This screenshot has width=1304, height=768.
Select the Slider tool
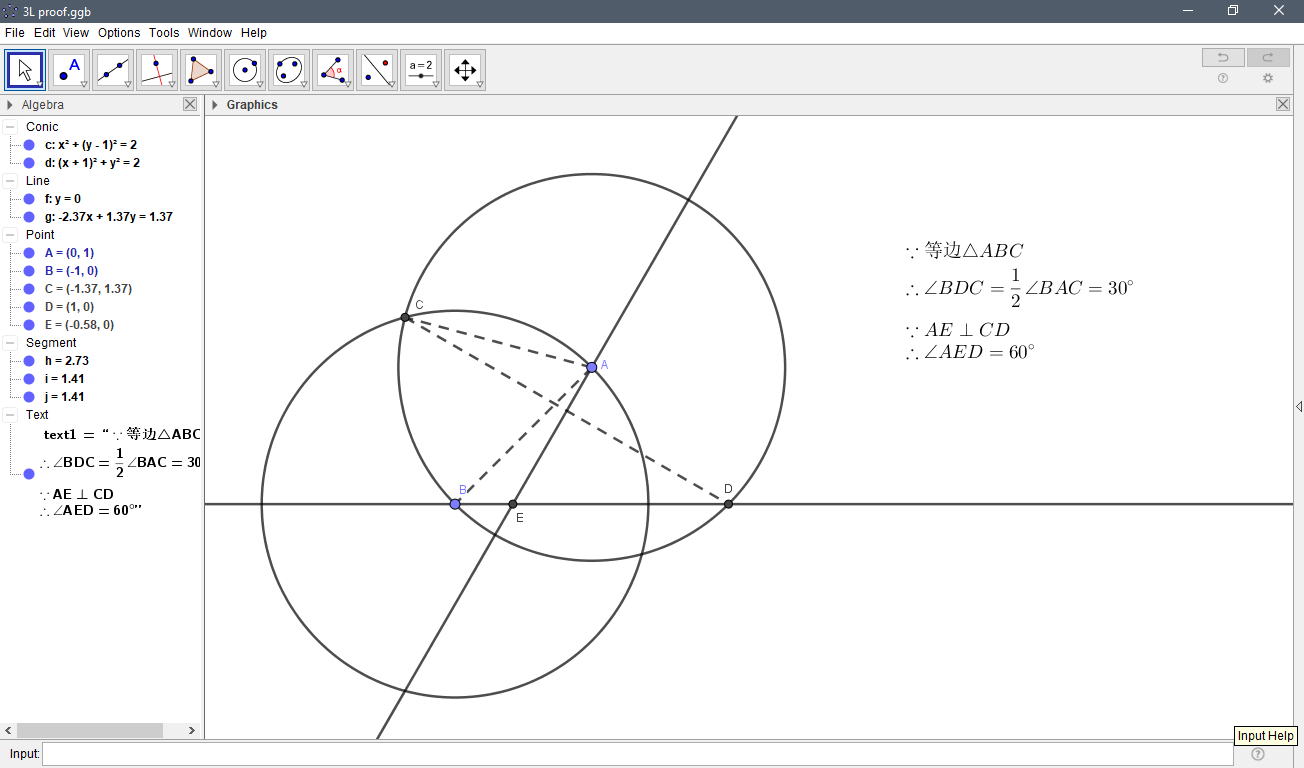421,69
